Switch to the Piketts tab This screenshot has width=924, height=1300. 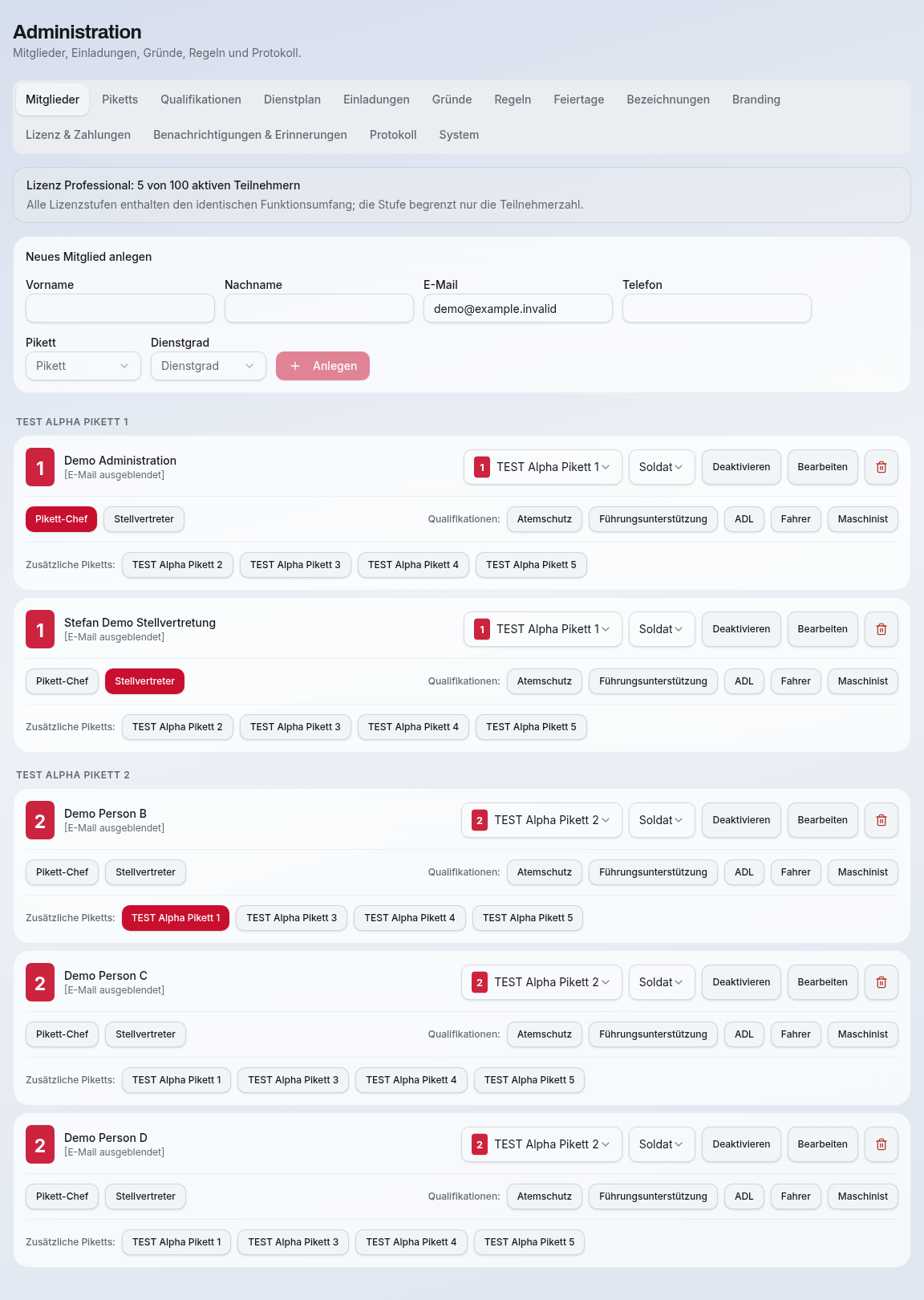tap(120, 100)
